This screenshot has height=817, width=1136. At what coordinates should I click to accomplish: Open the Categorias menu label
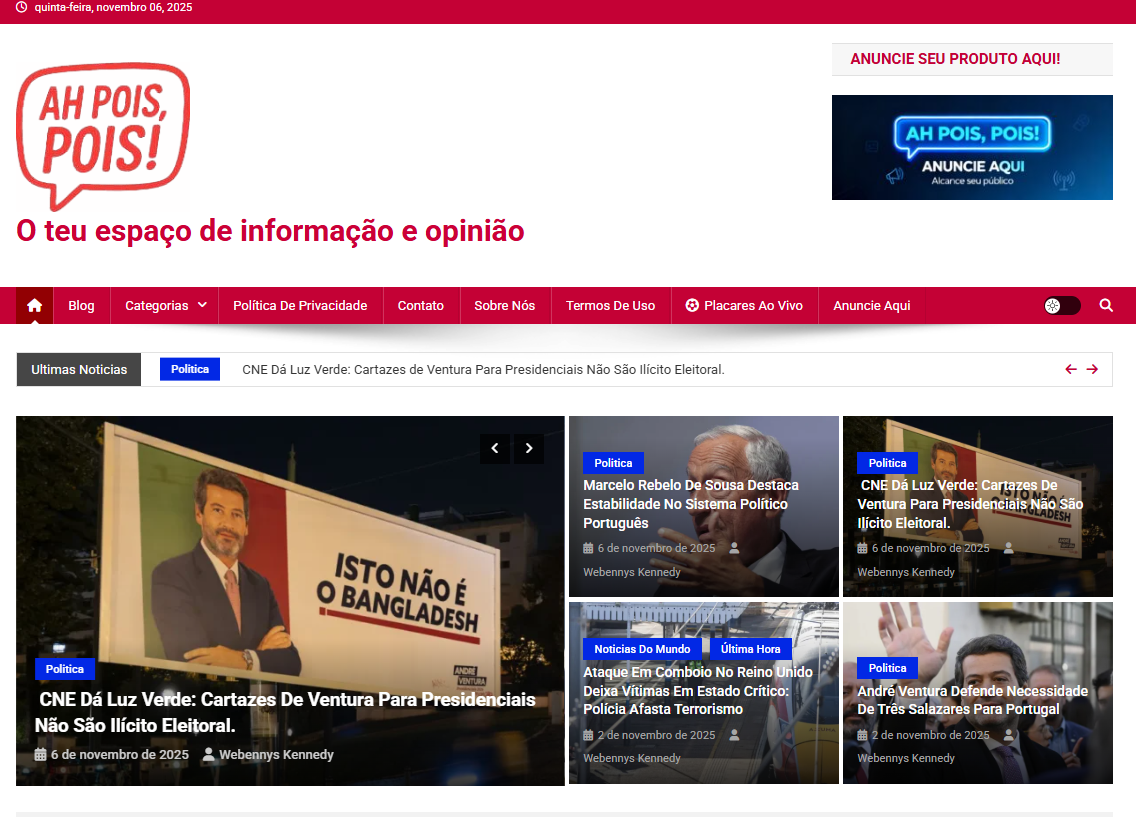[x=156, y=306]
